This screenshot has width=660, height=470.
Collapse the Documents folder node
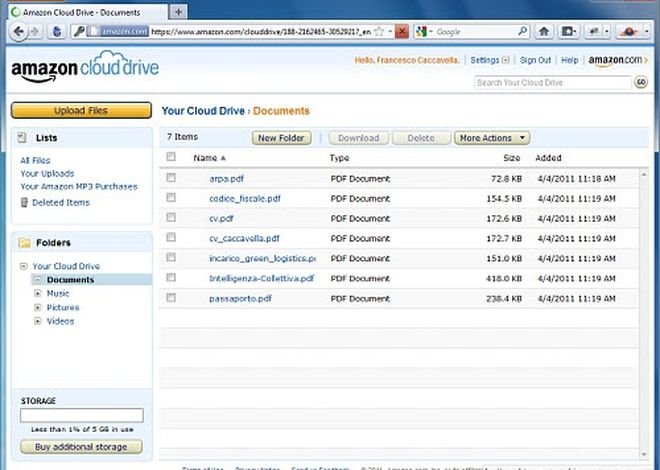(x=38, y=280)
